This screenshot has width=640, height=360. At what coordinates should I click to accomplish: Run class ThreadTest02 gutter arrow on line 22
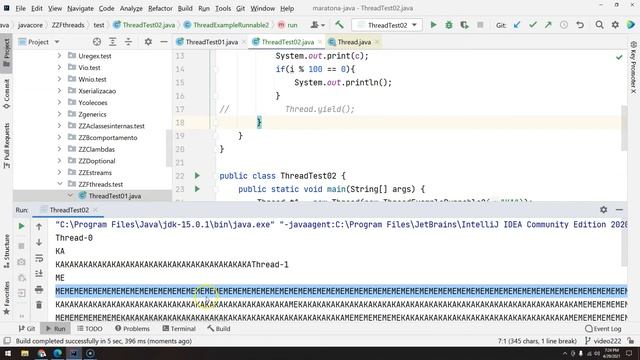(x=197, y=176)
